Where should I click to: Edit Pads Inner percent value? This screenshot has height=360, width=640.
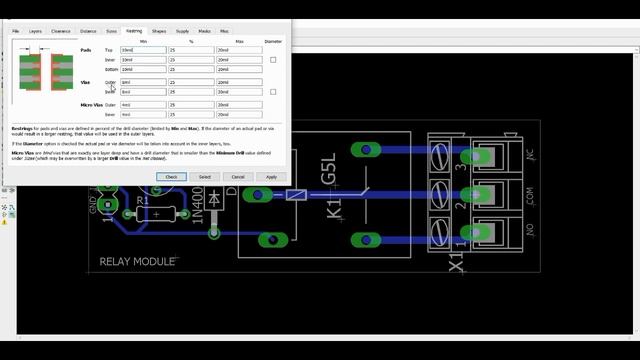[x=191, y=60]
